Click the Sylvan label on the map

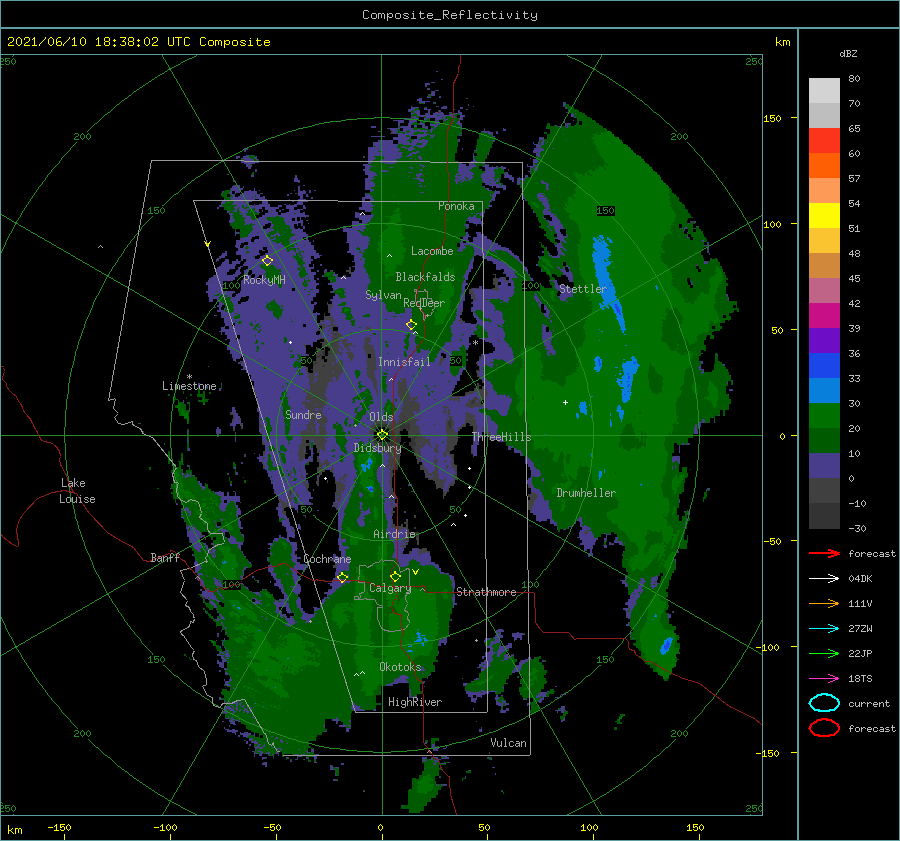[383, 295]
